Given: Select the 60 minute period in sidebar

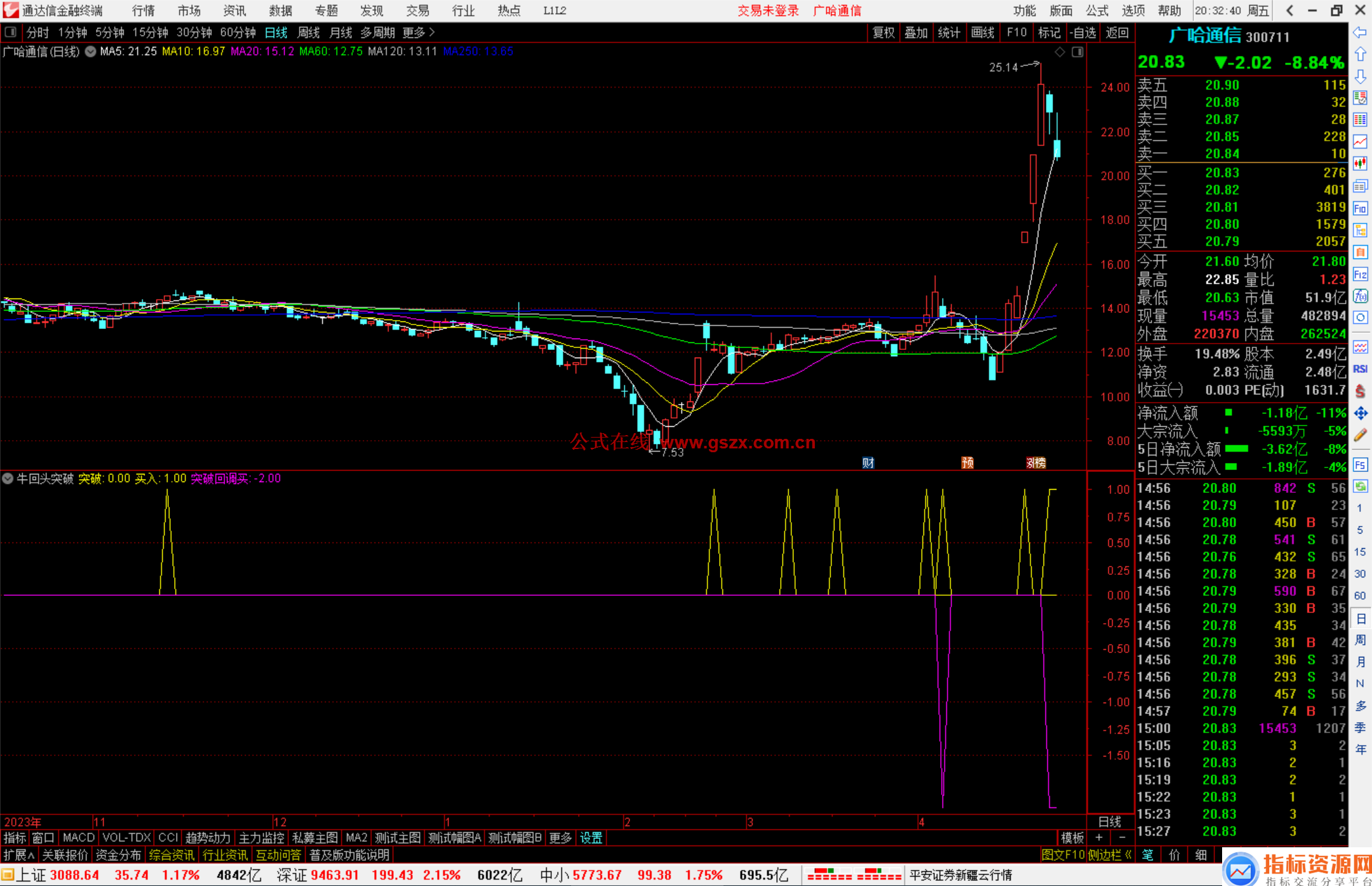Looking at the screenshot, I should (x=1360, y=596).
